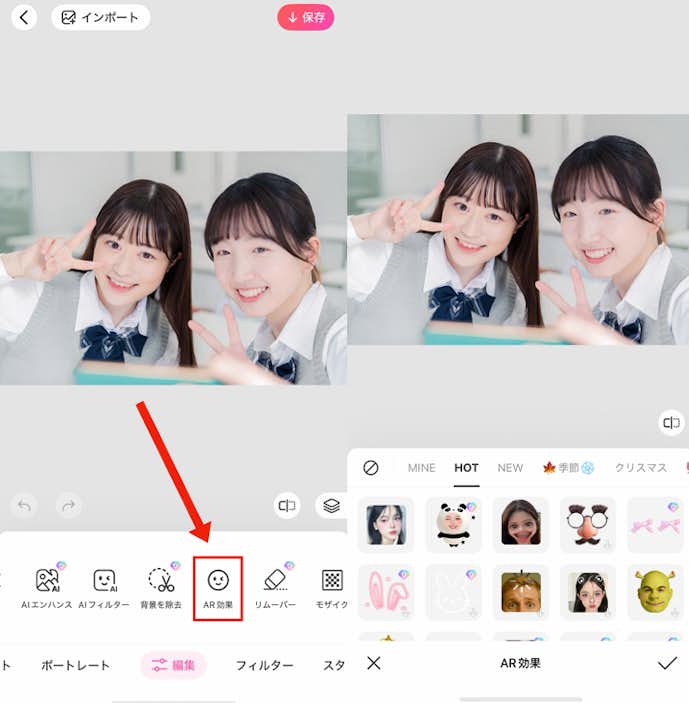This screenshot has height=703, width=689.
Task: Confirm AR effect with the checkmark
Action: coord(667,663)
